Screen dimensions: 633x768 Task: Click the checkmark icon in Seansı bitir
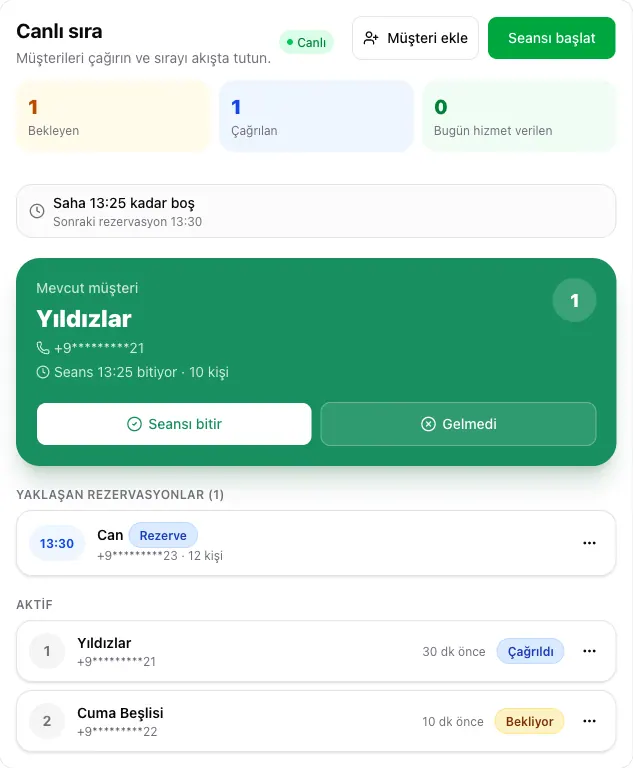click(134, 424)
